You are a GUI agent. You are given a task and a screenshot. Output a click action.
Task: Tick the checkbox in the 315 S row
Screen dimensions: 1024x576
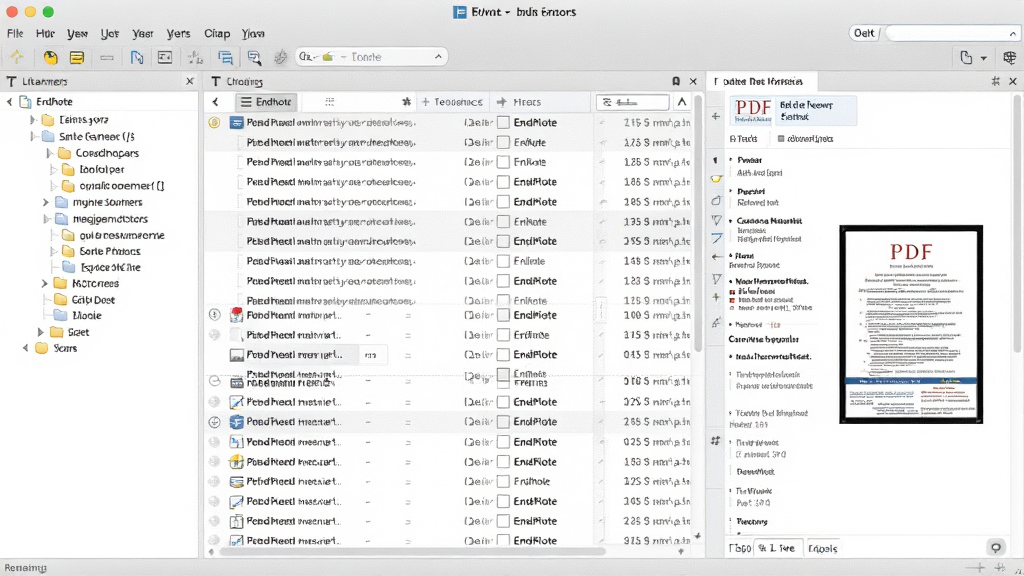tap(504, 335)
